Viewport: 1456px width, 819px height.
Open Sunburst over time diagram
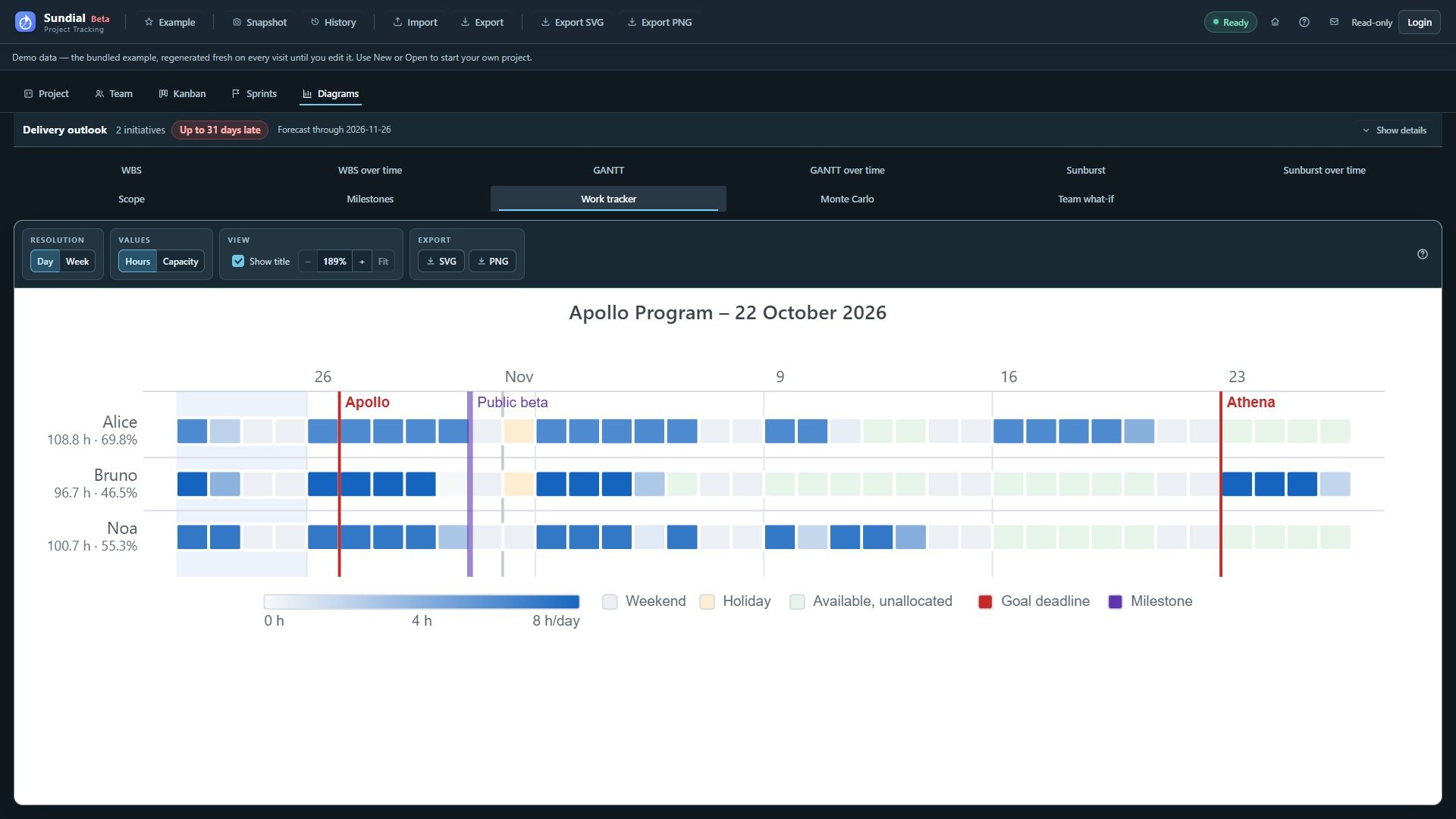(x=1324, y=170)
